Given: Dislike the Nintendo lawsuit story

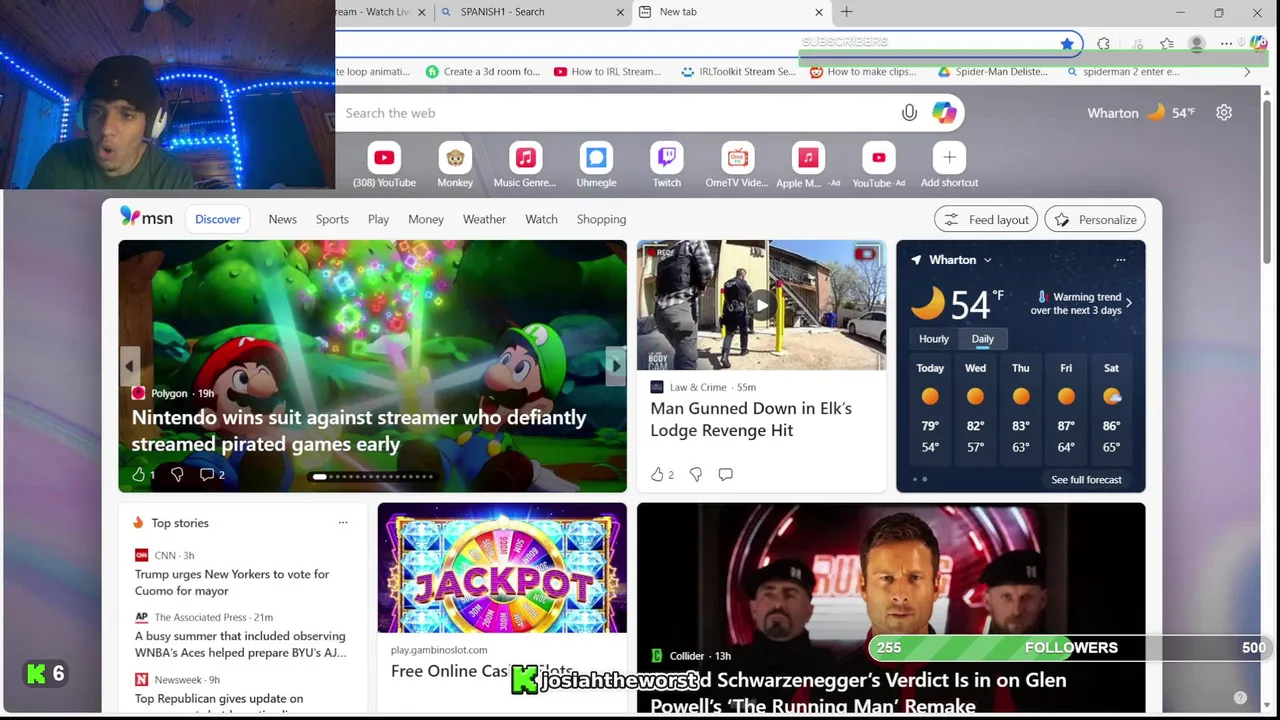Looking at the screenshot, I should click(x=177, y=474).
